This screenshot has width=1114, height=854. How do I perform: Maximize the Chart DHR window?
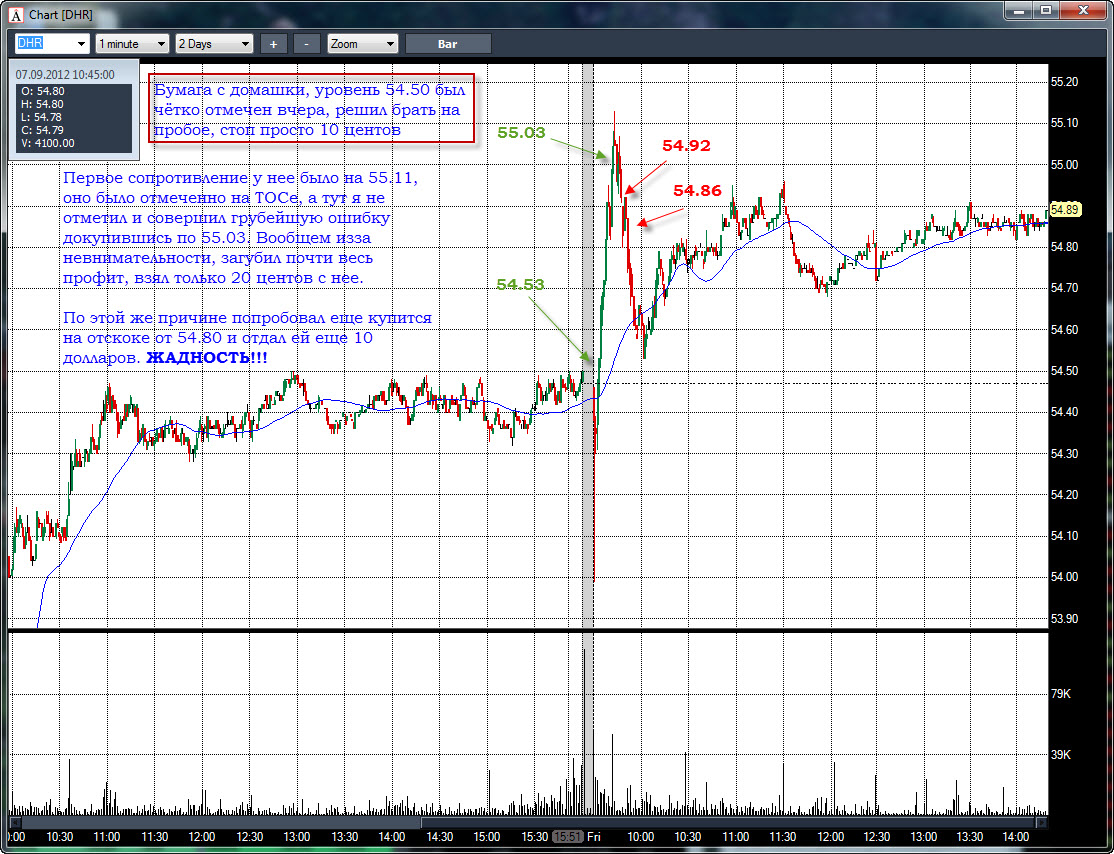pos(1046,11)
